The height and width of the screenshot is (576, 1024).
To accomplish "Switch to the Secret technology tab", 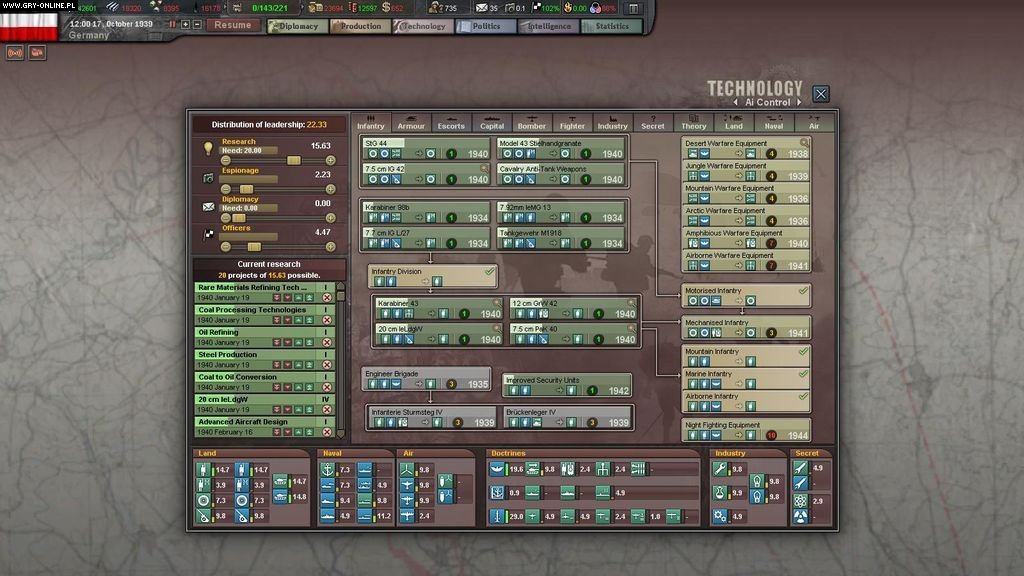I will point(652,122).
